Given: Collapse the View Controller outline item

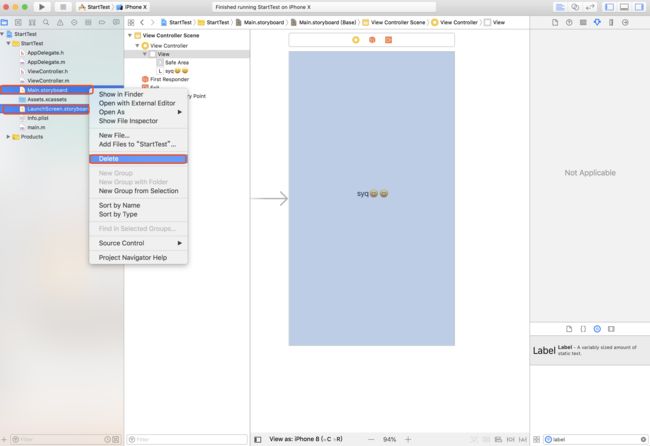Looking at the screenshot, I should tap(137, 46).
